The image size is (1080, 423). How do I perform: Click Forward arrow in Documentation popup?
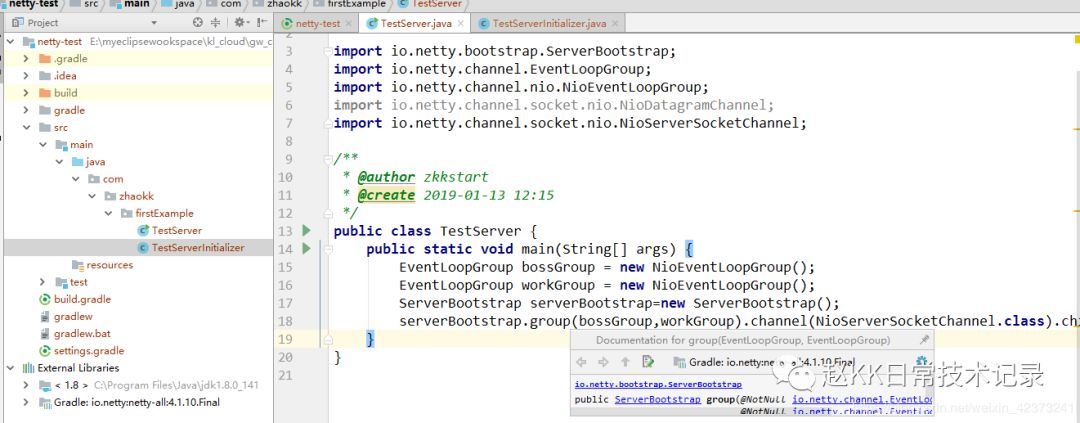coord(603,362)
